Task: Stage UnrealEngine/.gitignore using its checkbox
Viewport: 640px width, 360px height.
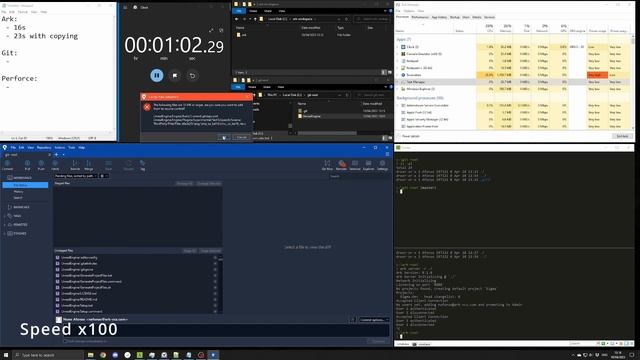Action: click(58, 269)
